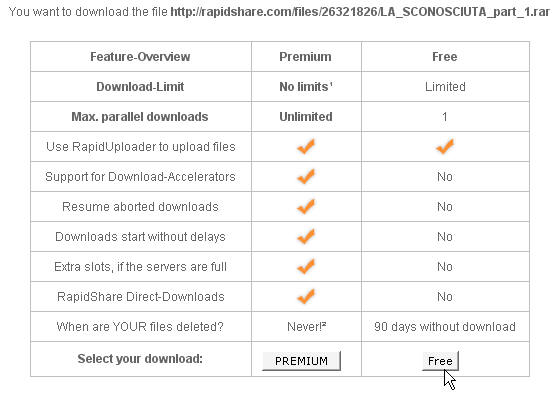This screenshot has width=553, height=394.
Task: Click the '90 days without download' cell
Action: tap(445, 327)
